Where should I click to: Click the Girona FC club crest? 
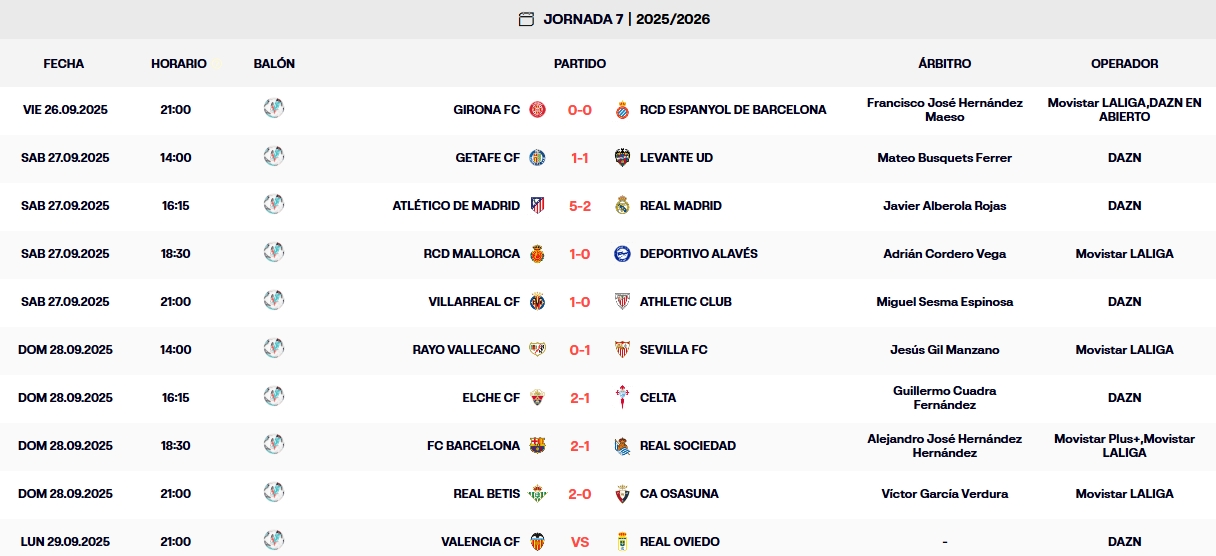click(538, 110)
